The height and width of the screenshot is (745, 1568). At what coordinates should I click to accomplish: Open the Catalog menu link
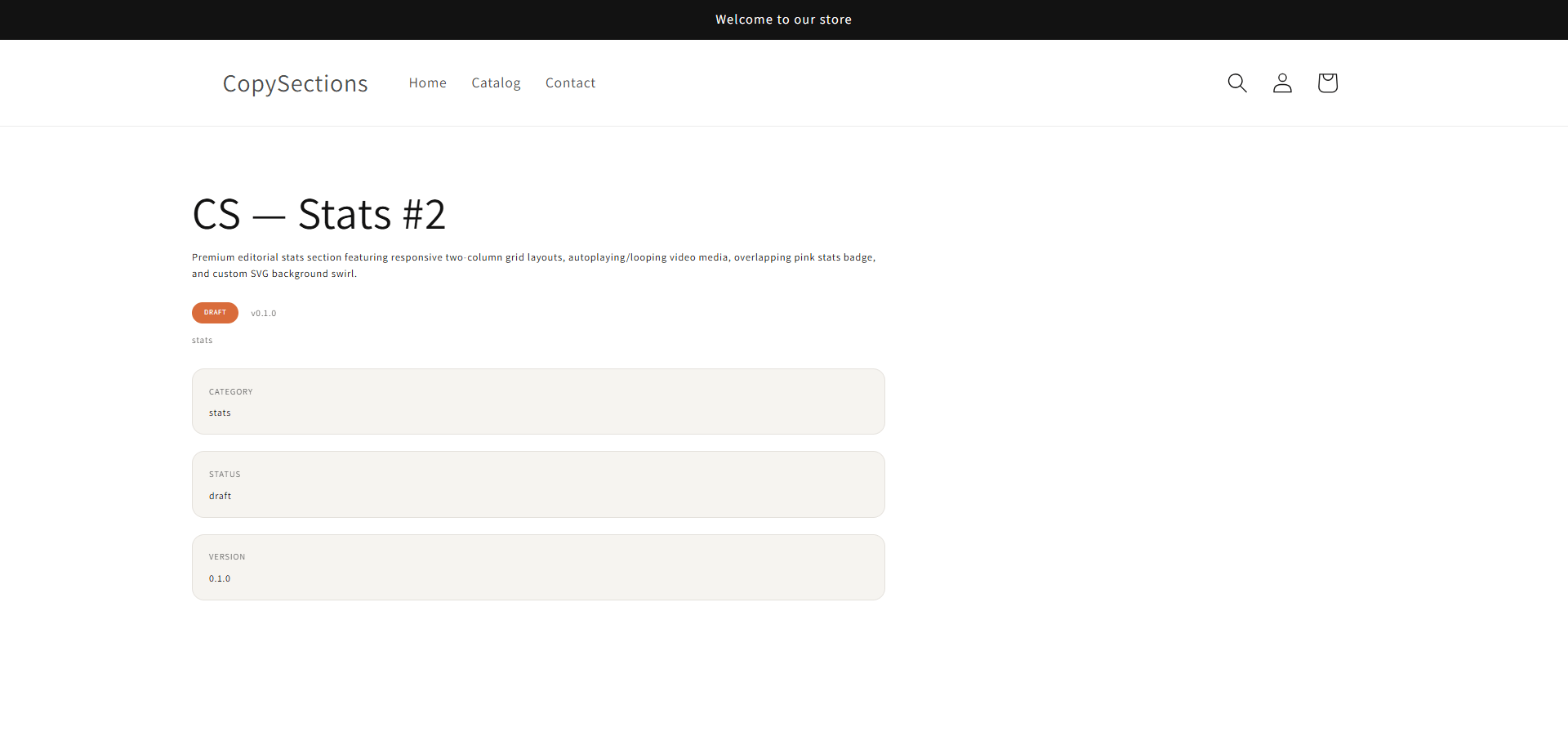(x=496, y=83)
